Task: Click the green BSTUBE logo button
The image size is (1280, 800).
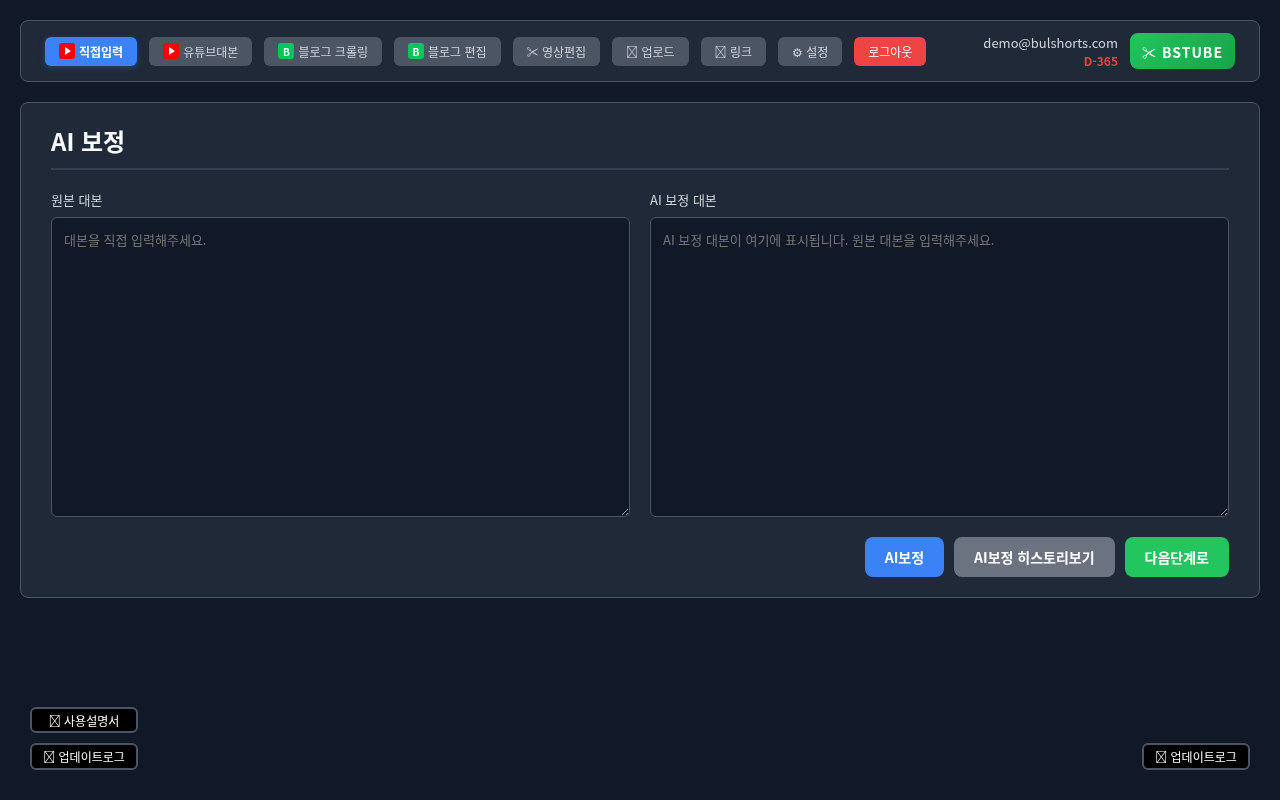Action: (1182, 52)
